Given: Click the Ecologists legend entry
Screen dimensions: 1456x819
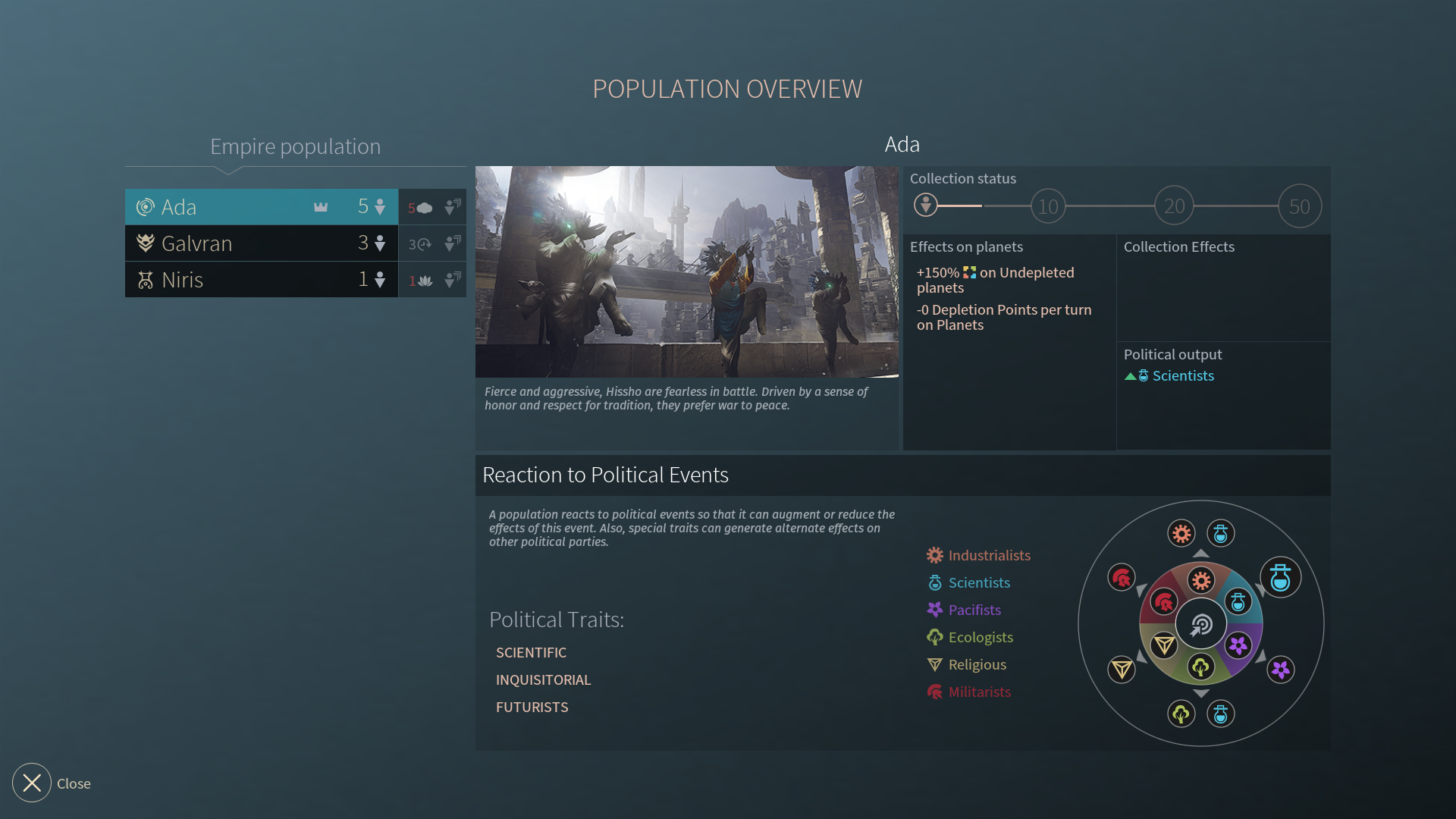Looking at the screenshot, I should point(970,637).
